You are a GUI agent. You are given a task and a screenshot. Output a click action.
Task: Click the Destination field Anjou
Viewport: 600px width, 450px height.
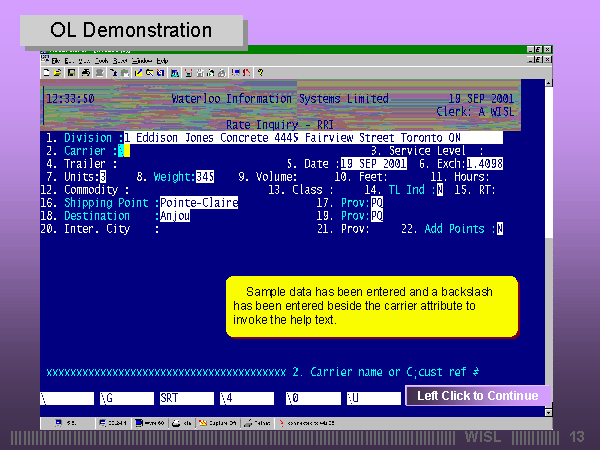tap(175, 215)
